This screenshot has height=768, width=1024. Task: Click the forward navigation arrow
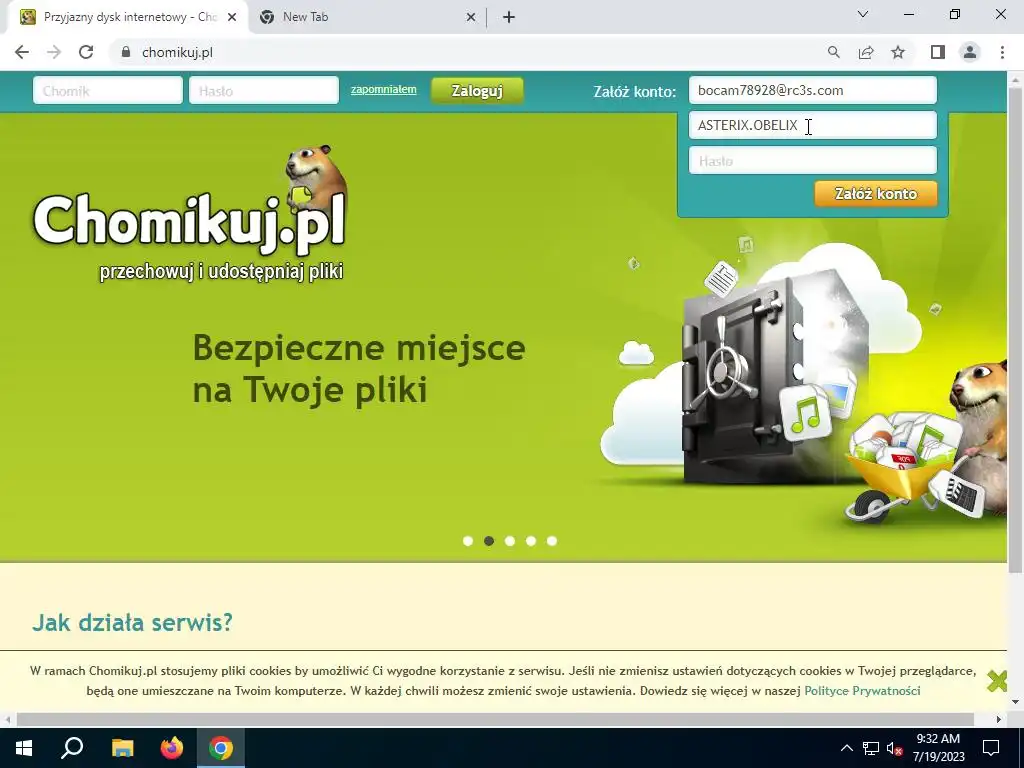point(54,52)
